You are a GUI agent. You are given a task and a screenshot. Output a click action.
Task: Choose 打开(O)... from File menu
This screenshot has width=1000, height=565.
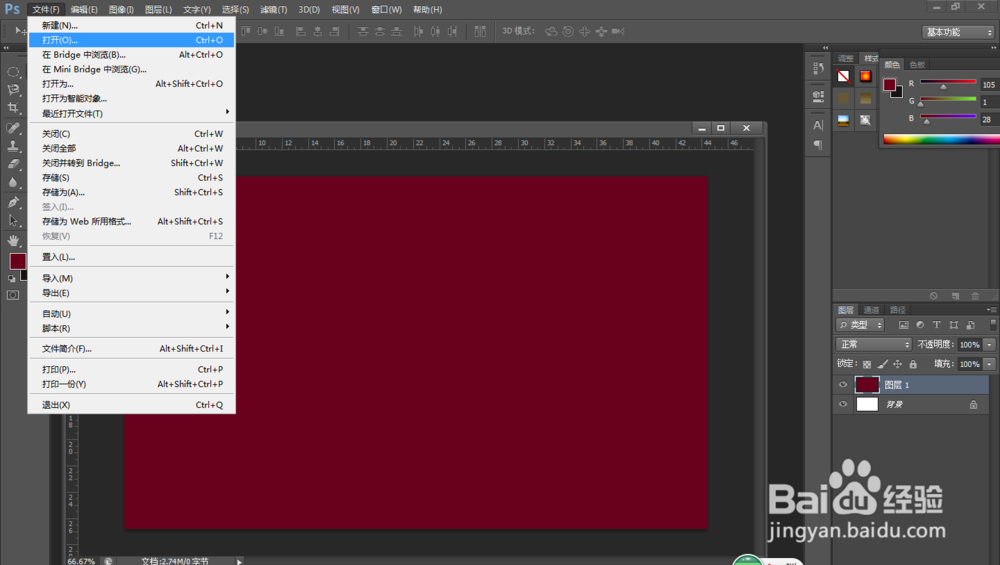131,40
